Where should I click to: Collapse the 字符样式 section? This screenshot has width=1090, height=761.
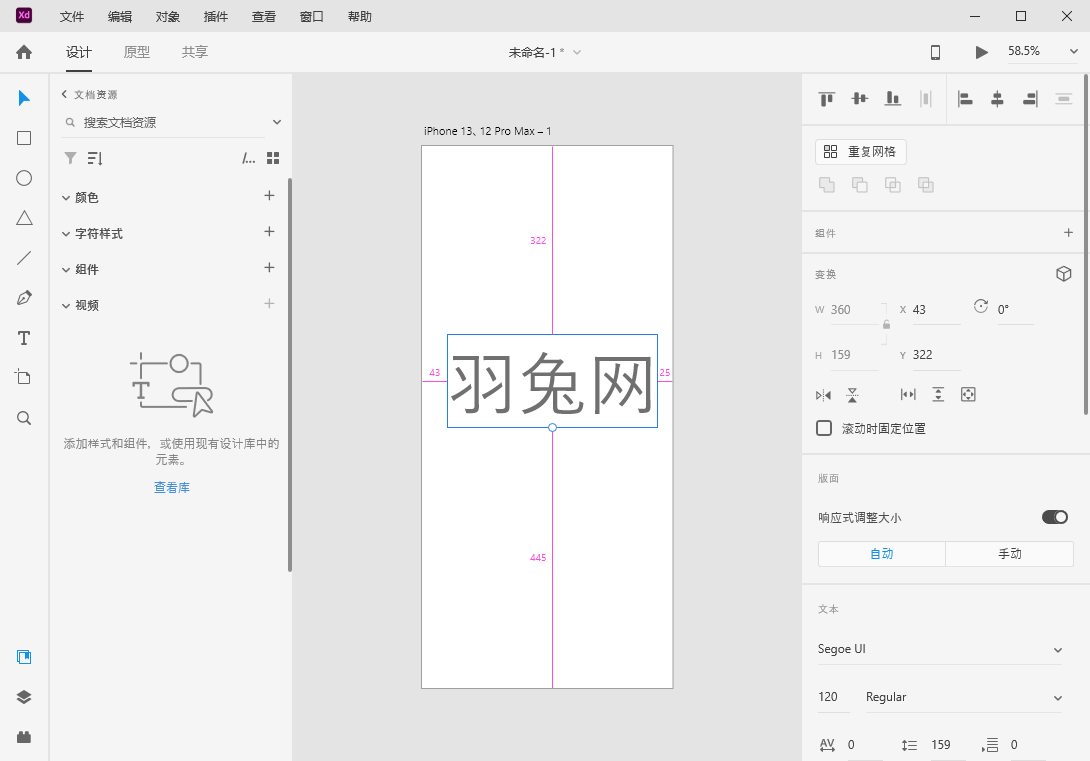(67, 233)
